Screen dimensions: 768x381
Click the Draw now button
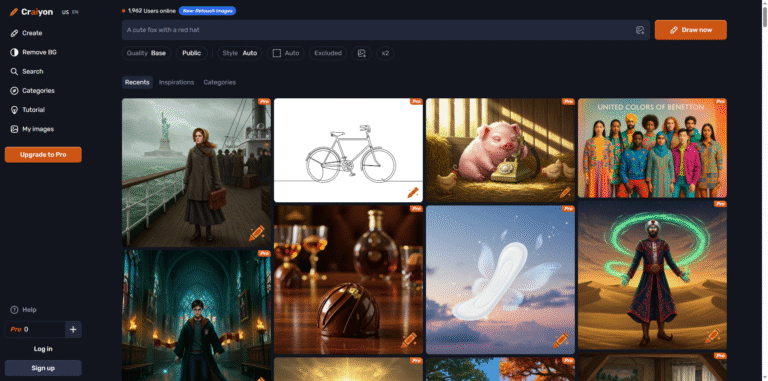click(691, 30)
